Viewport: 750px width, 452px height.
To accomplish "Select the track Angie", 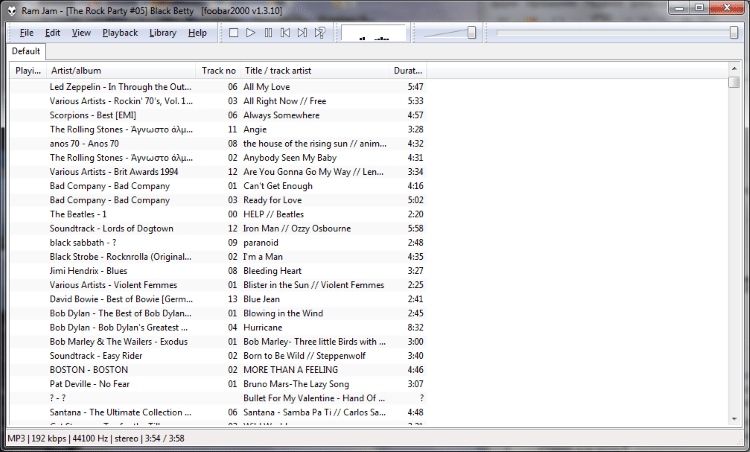I will tap(255, 130).
